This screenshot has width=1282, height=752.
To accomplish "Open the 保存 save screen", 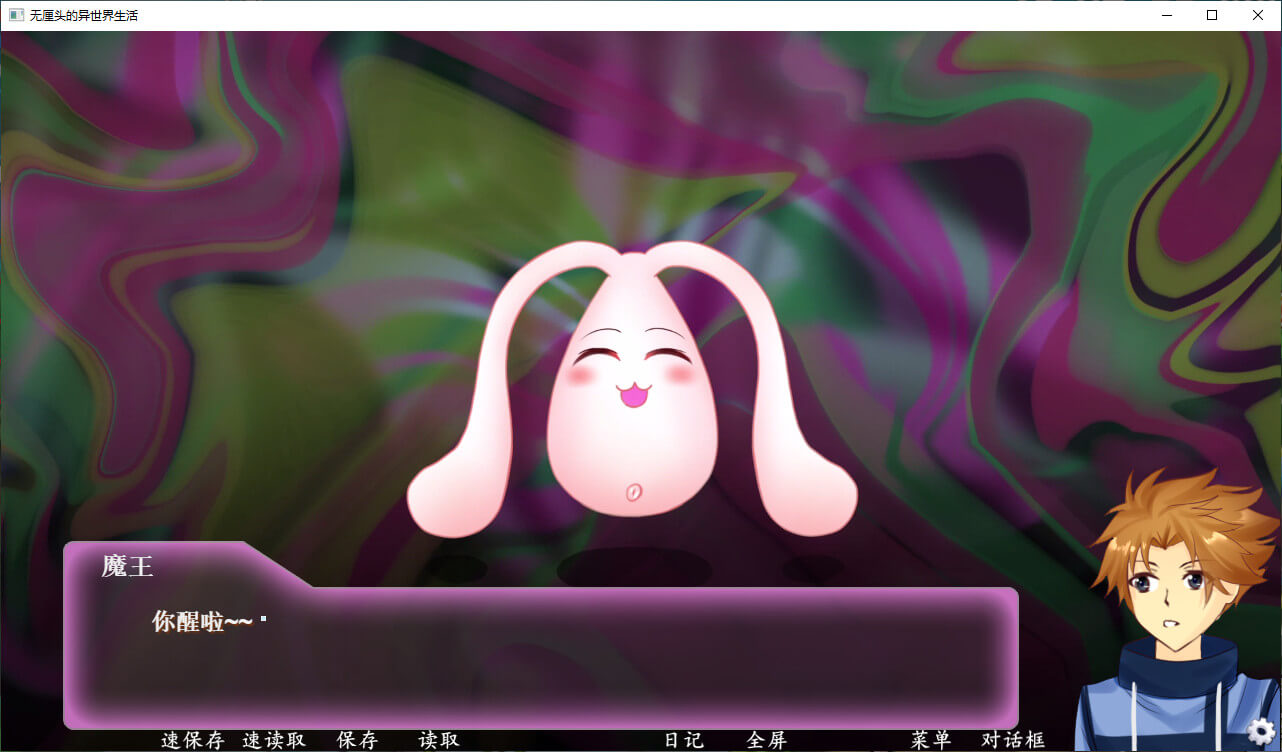I will 357,740.
